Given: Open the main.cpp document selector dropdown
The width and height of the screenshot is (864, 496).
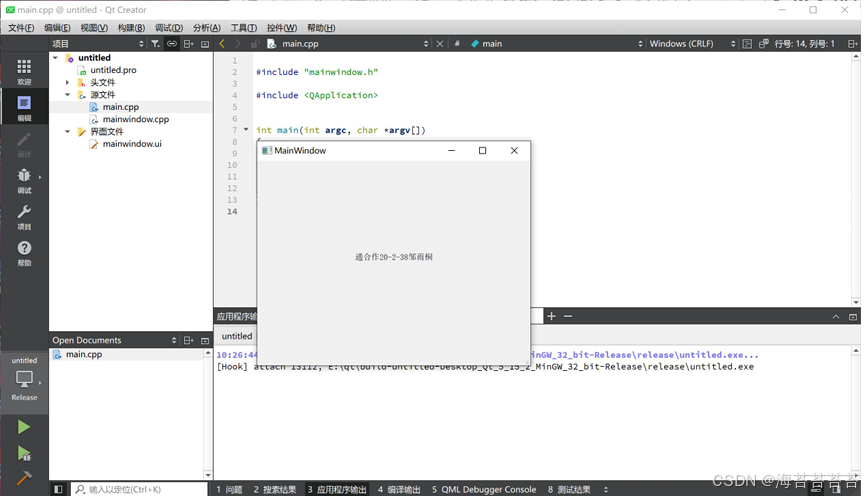Looking at the screenshot, I should (x=348, y=44).
